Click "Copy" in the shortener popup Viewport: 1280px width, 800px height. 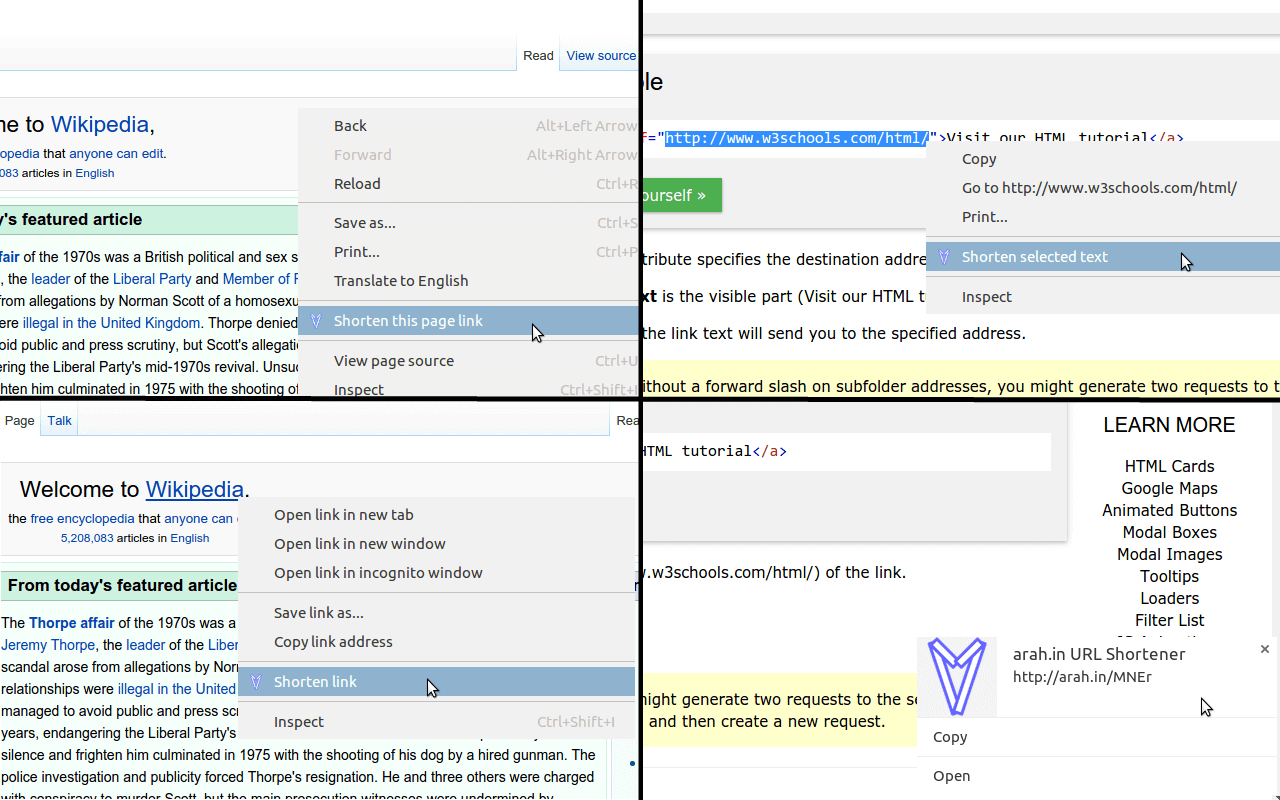(x=949, y=736)
